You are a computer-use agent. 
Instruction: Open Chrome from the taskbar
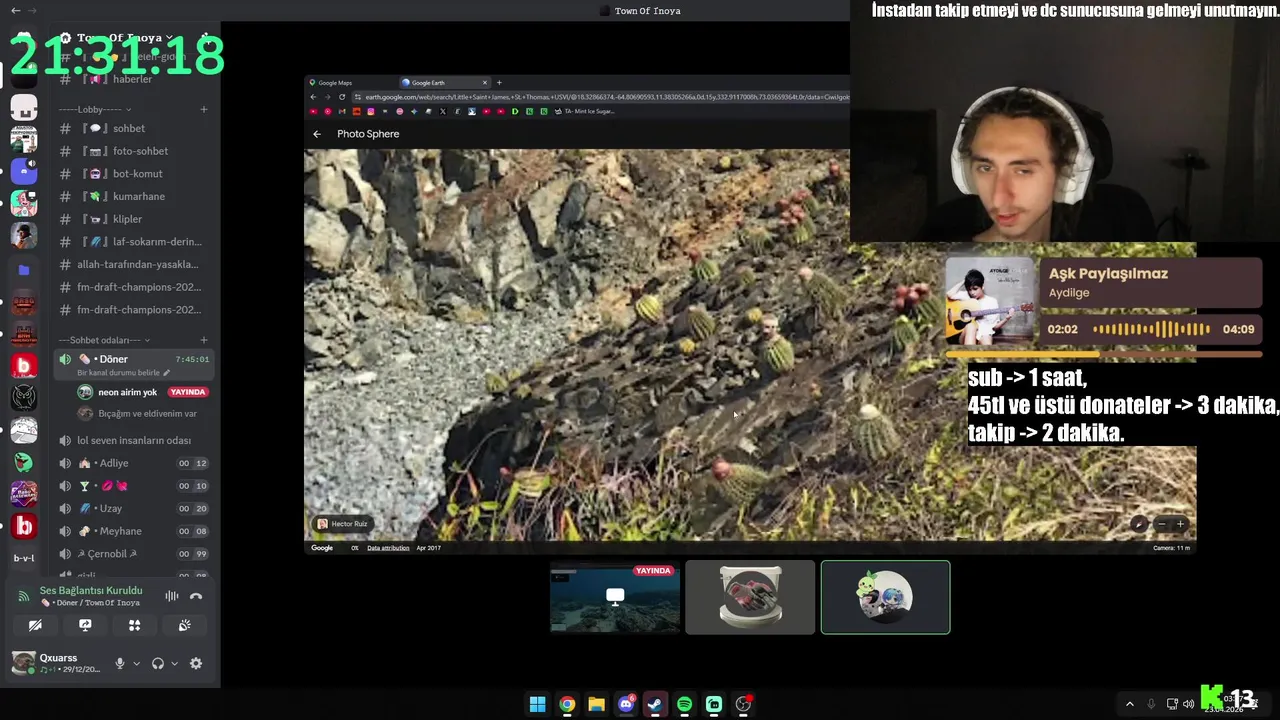567,704
